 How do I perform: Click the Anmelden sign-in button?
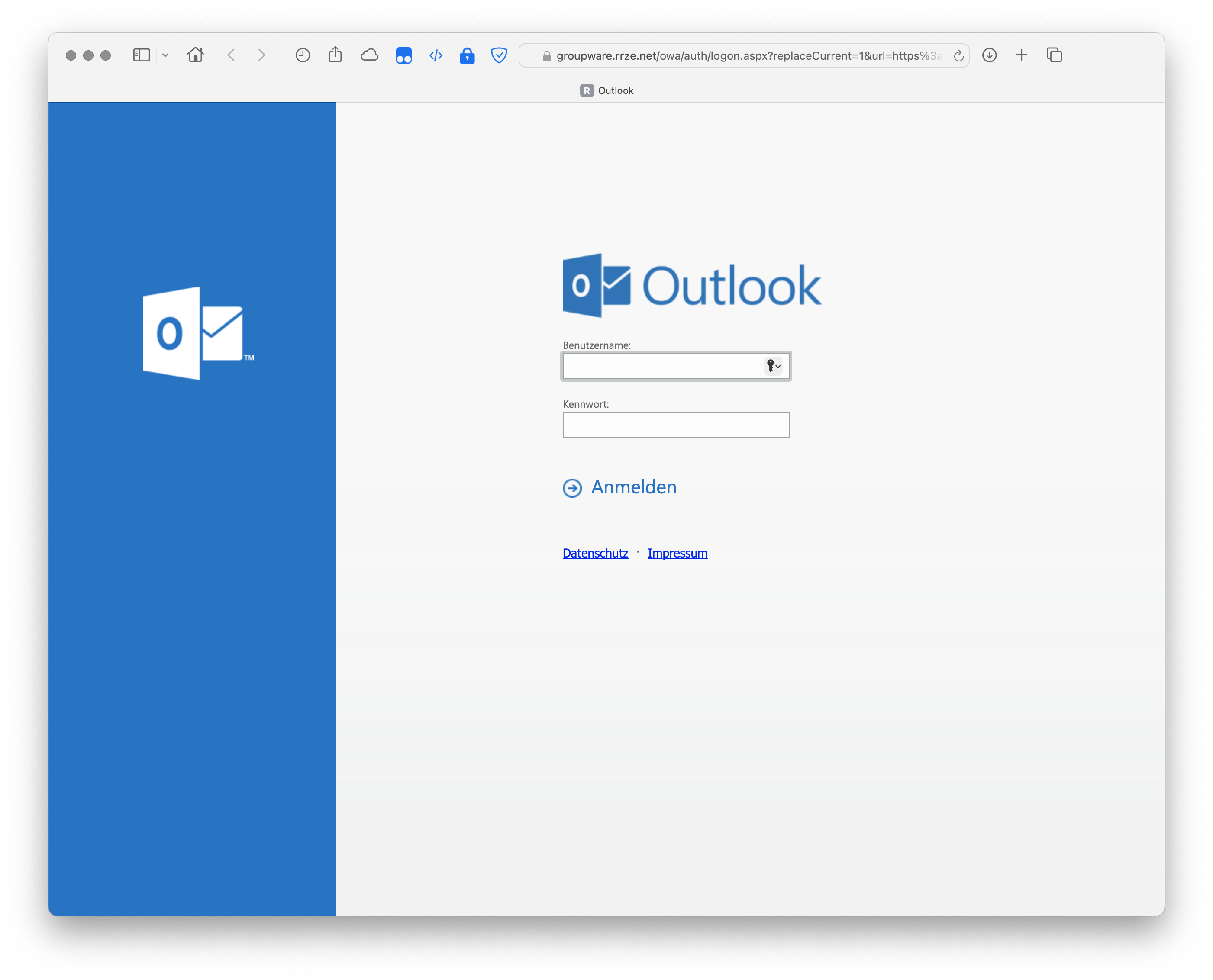point(620,487)
